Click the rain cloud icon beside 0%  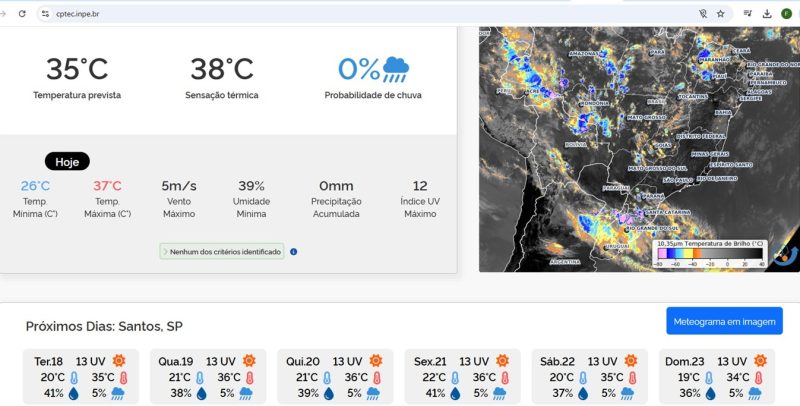(x=395, y=69)
